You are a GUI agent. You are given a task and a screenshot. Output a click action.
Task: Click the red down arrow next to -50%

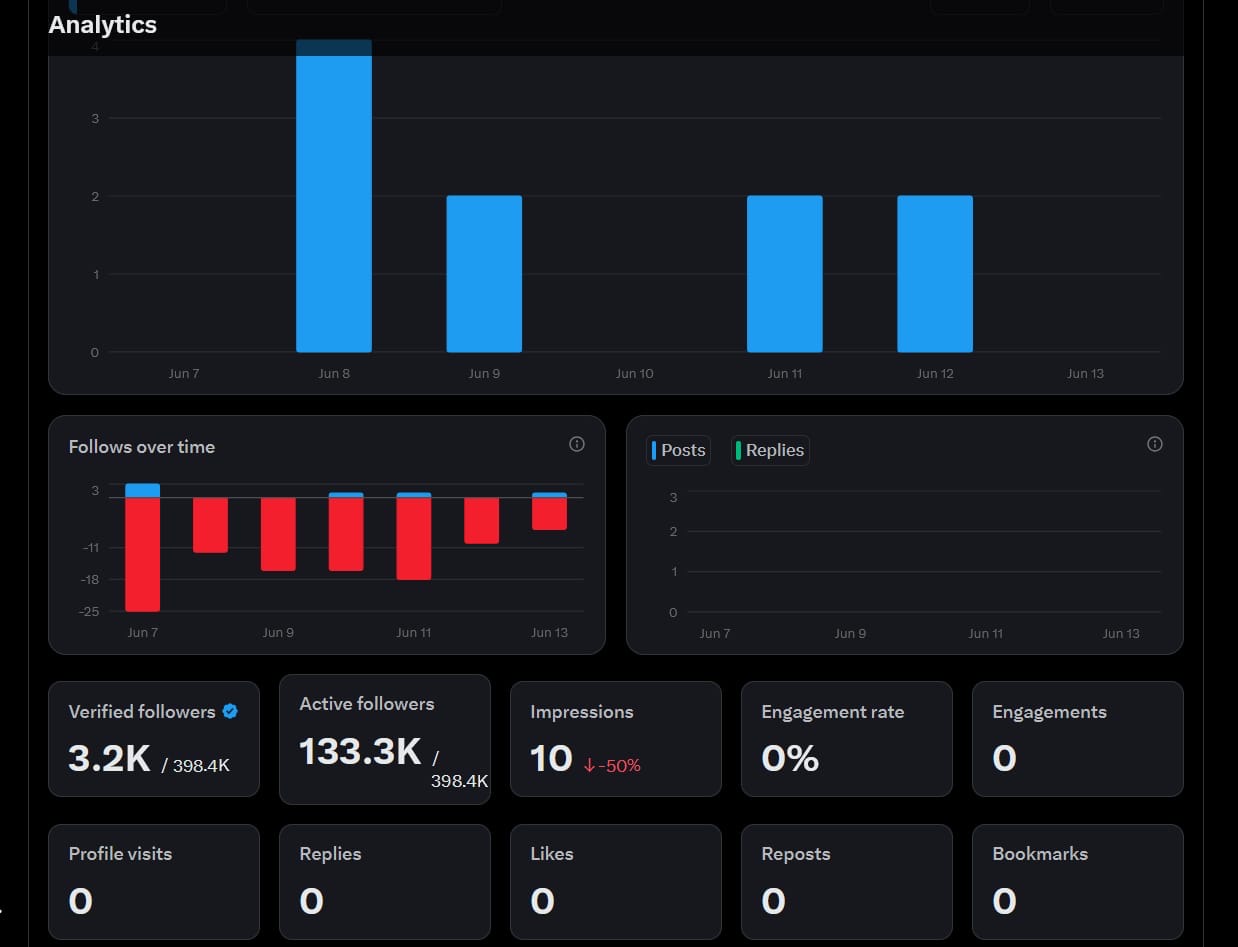point(589,765)
